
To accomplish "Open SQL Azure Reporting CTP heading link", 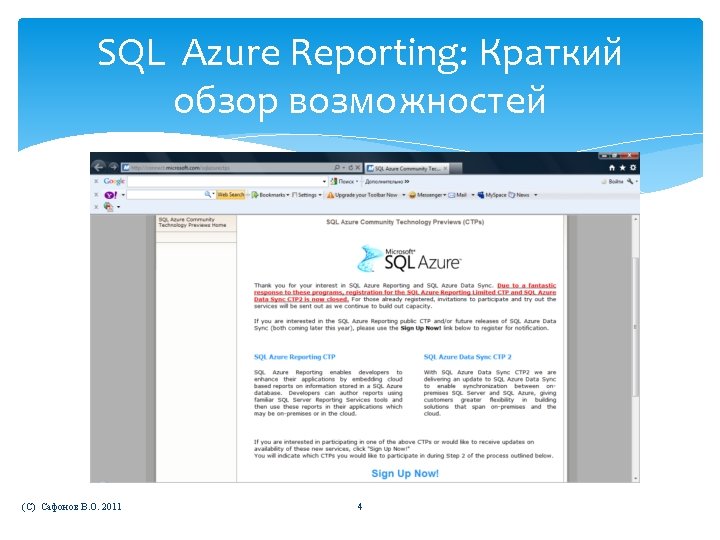I will pyautogui.click(x=295, y=357).
